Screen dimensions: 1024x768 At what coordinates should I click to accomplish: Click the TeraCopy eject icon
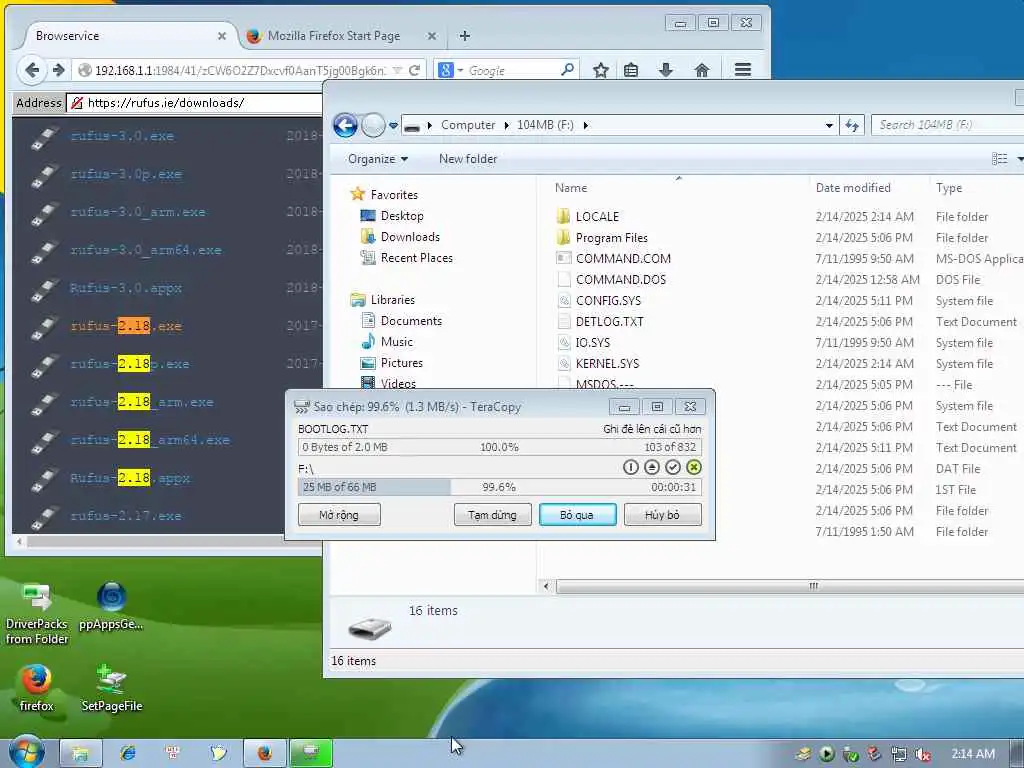tap(651, 467)
